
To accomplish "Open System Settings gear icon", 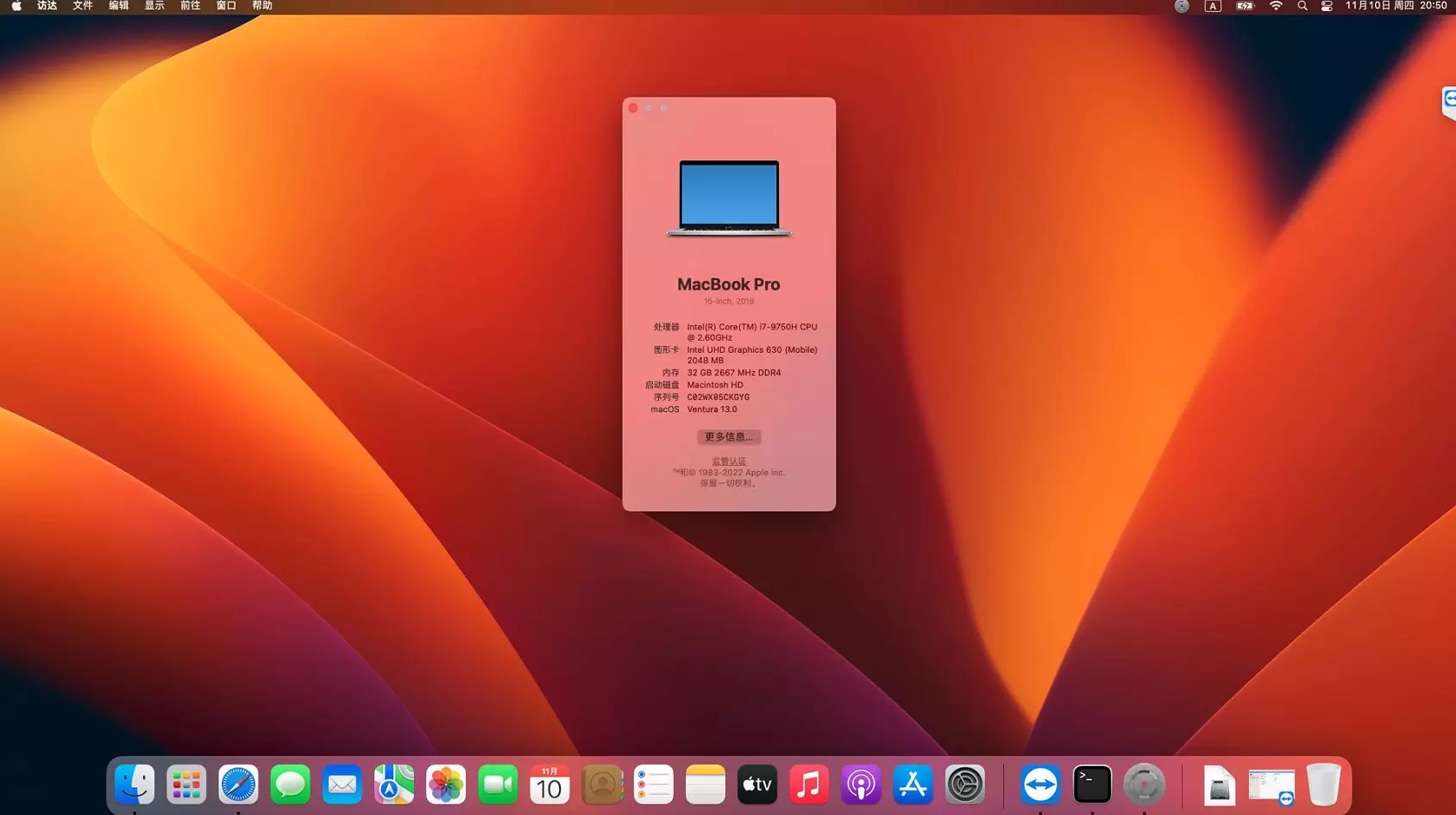I will coord(964,785).
